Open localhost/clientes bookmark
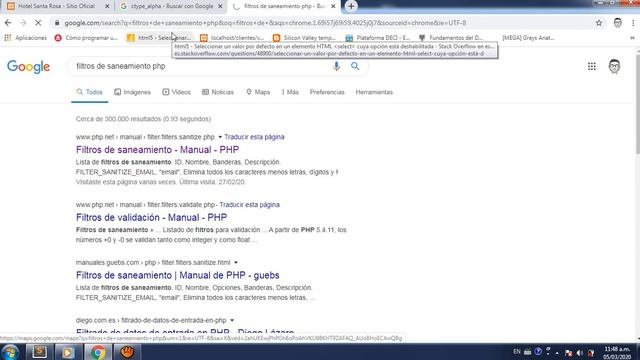Image resolution: width=640 pixels, height=360 pixels. click(x=232, y=38)
